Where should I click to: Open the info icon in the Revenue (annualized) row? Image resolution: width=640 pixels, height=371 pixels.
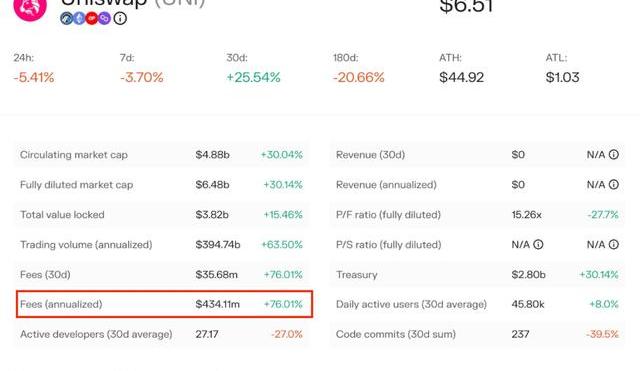coord(613,184)
